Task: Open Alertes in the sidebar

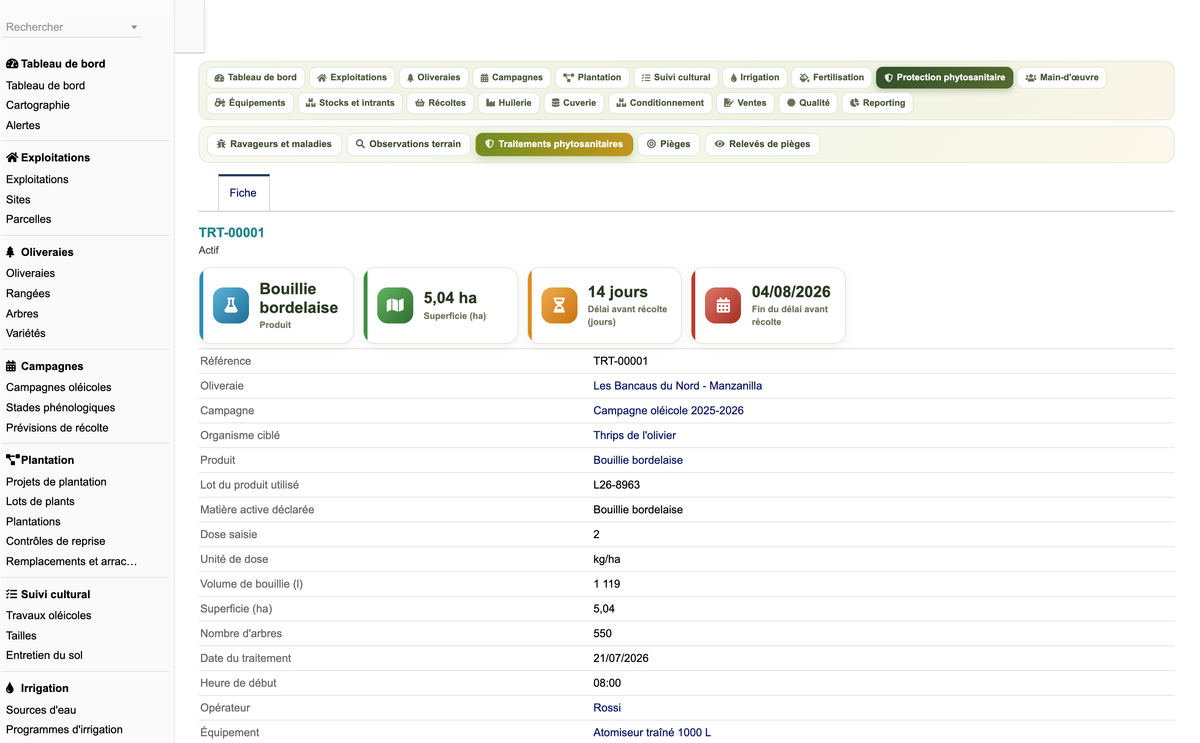Action: [x=23, y=125]
